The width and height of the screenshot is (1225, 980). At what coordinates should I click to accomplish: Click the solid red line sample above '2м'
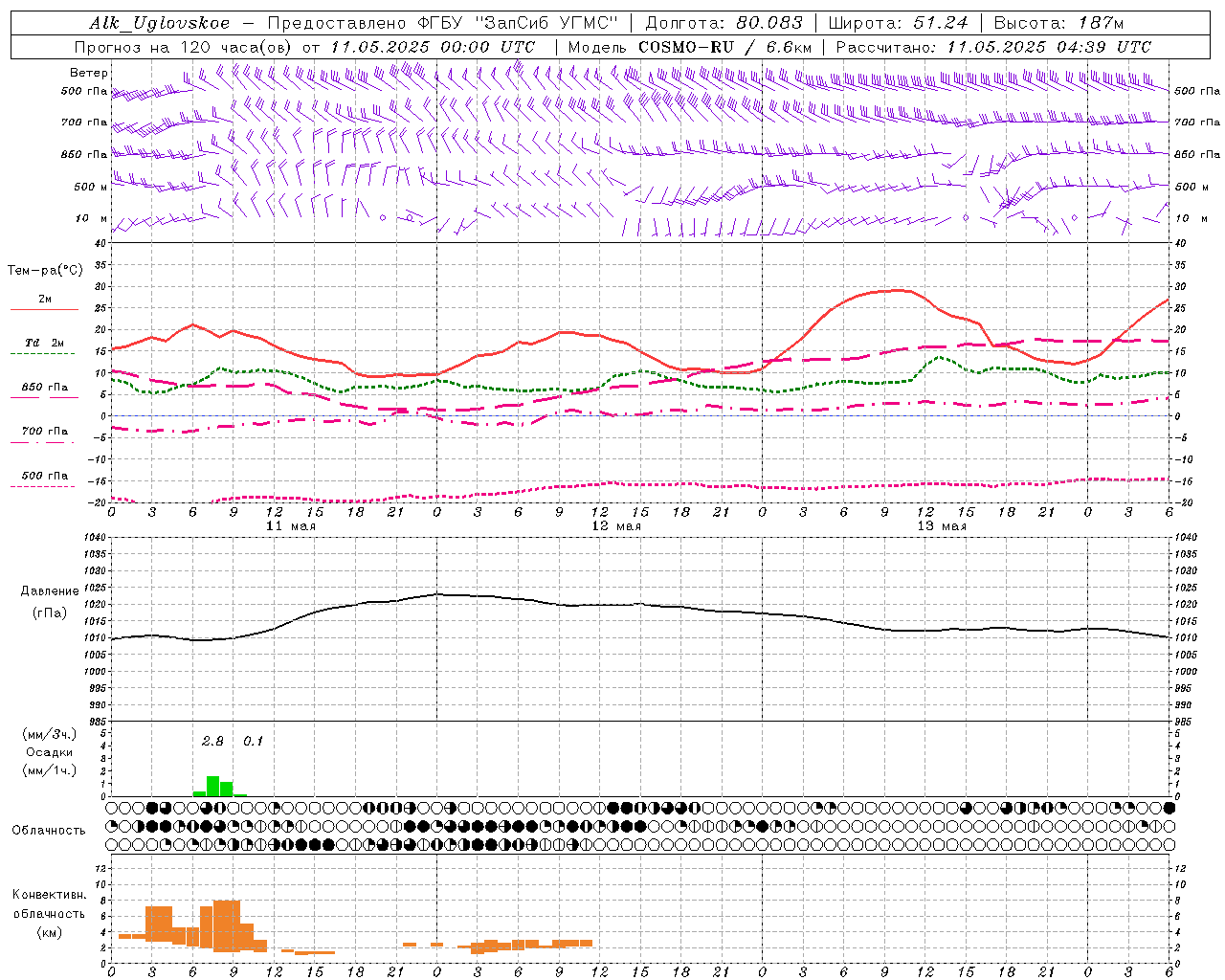[x=44, y=310]
